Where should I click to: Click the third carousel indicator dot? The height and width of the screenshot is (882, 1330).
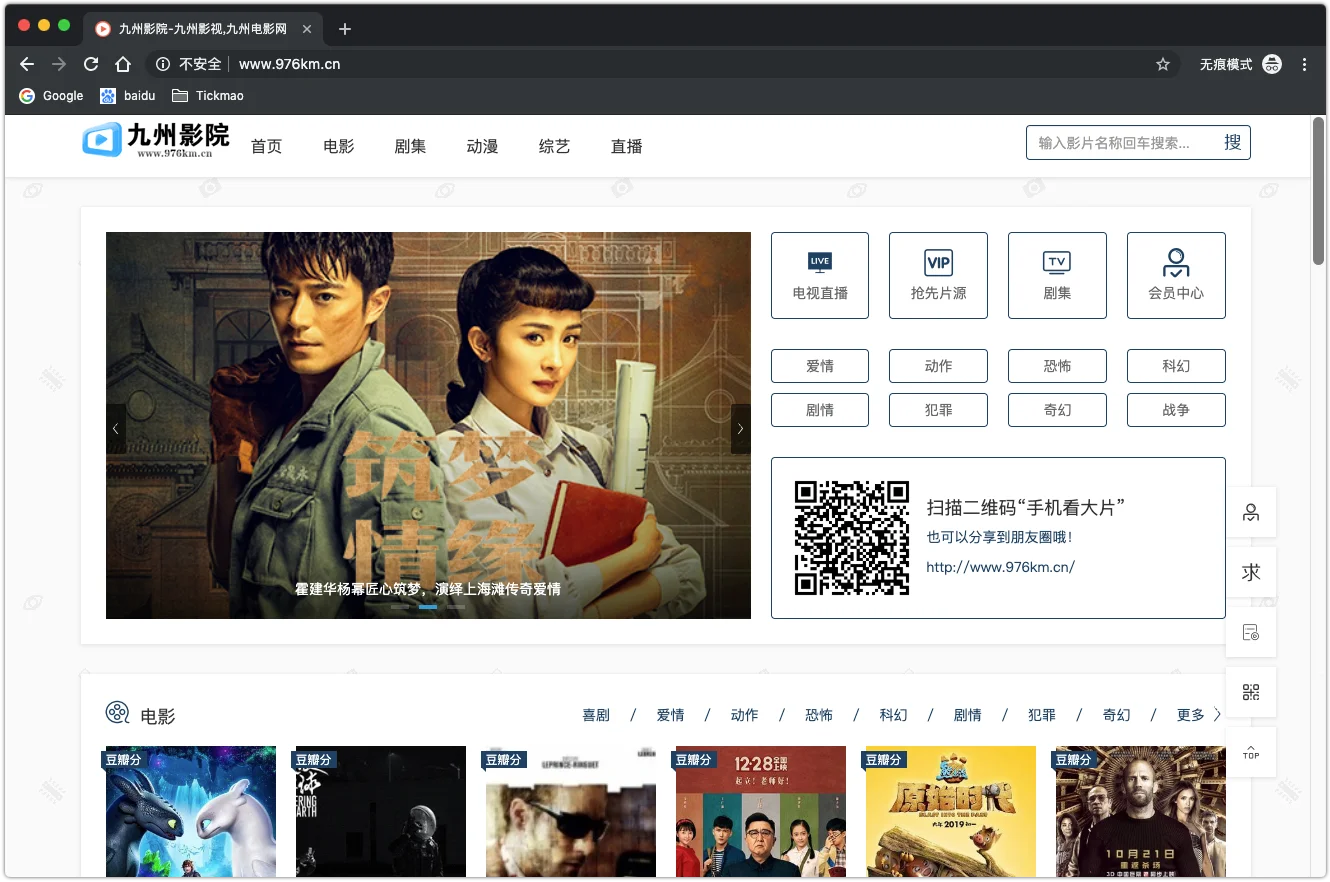[456, 607]
